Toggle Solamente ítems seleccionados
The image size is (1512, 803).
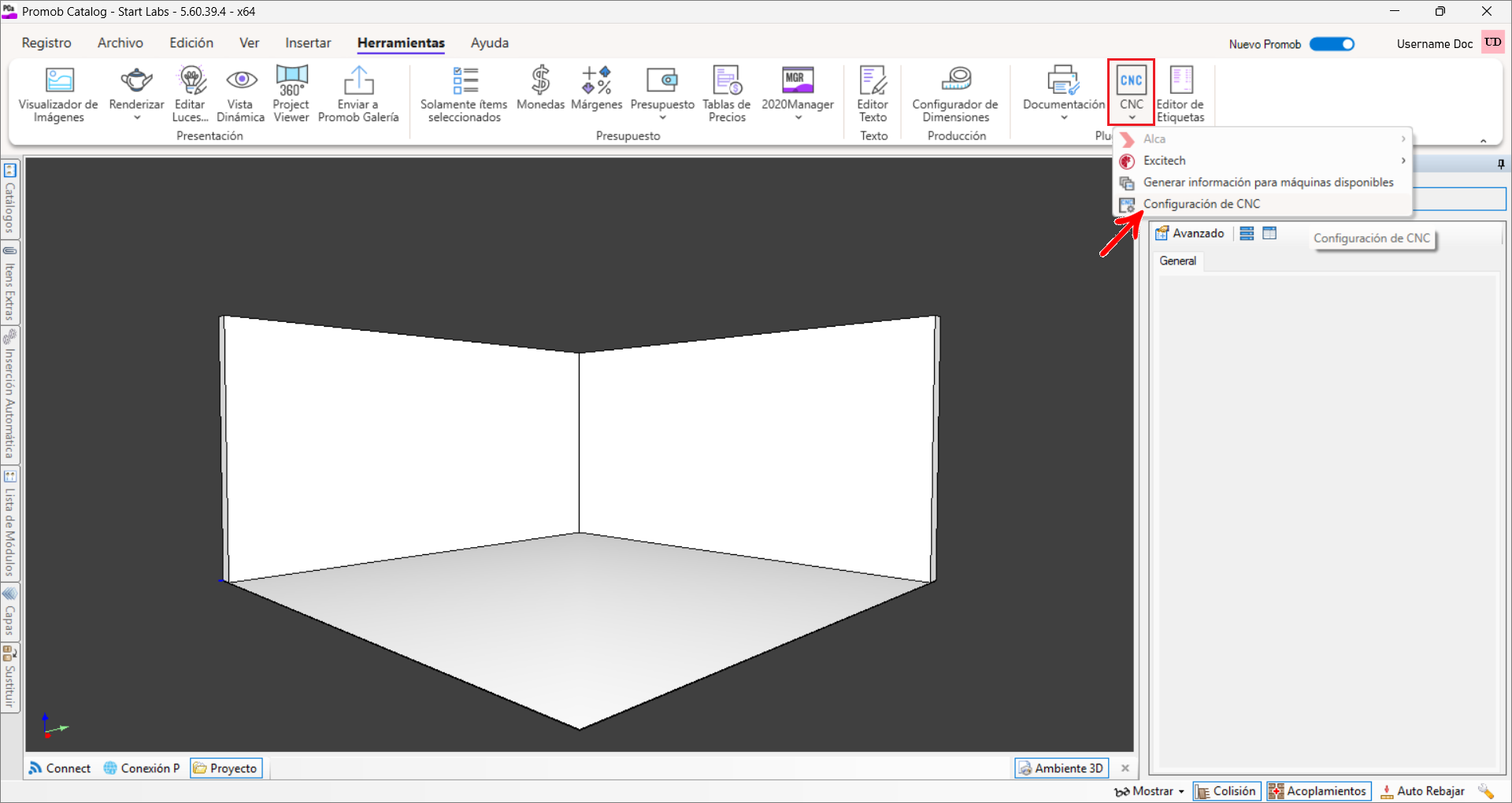pos(464,94)
